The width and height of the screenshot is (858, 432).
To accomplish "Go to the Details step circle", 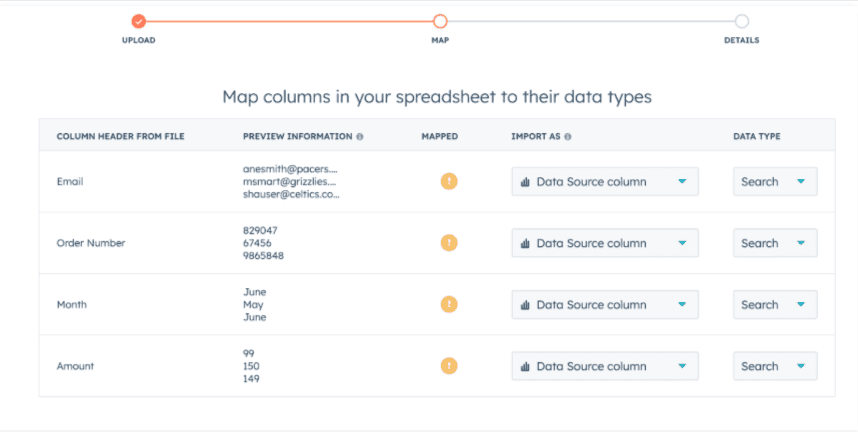I will (741, 21).
